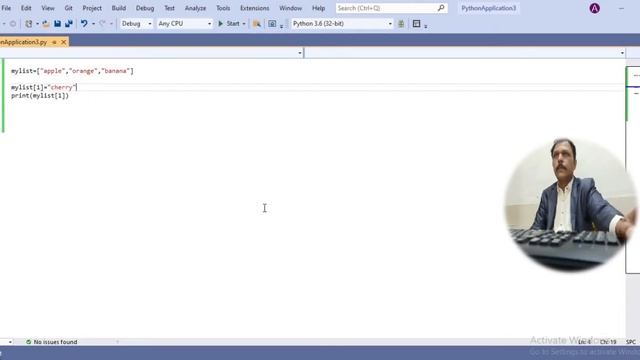This screenshot has height=360, width=640.
Task: Expand the toolbar overflow options arrow
Action: 426,26
